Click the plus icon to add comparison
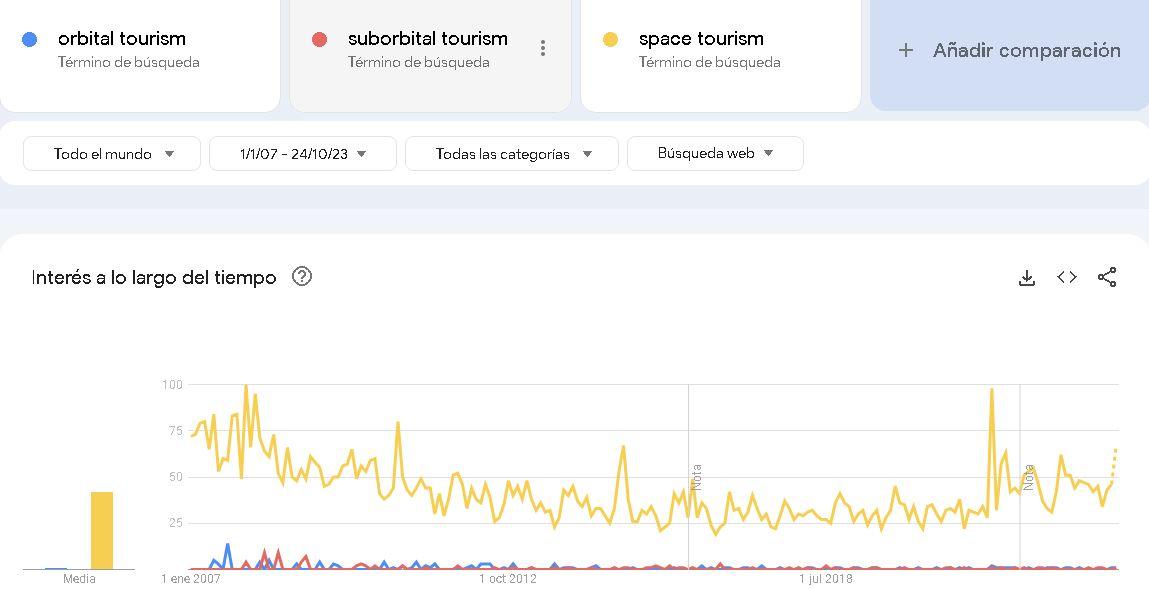Screen dimensions: 1149x589 (x=906, y=51)
